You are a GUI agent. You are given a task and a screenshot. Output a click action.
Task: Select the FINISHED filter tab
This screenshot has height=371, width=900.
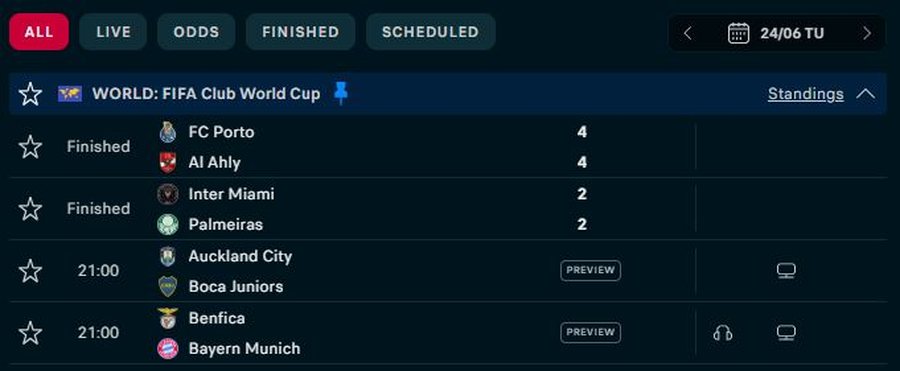(301, 32)
